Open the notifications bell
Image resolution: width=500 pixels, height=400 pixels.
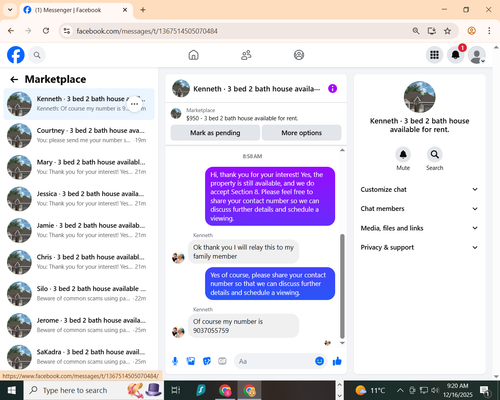[455, 55]
